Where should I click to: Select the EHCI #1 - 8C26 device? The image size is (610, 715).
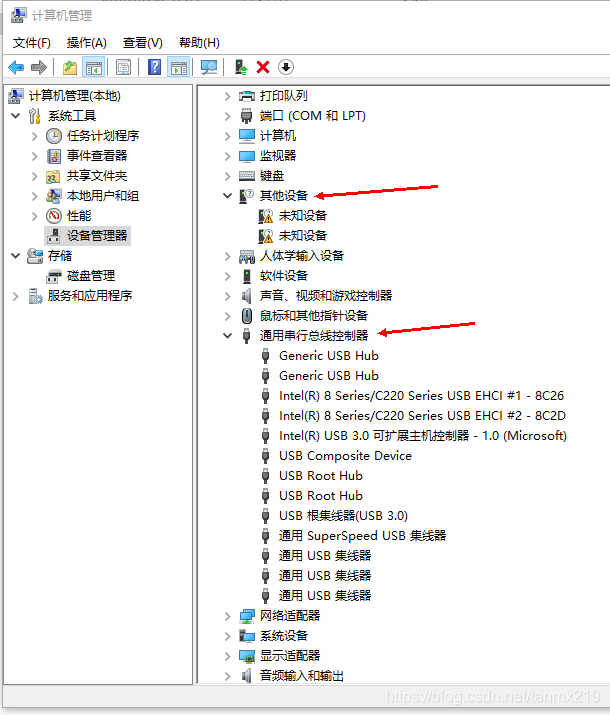[421, 396]
